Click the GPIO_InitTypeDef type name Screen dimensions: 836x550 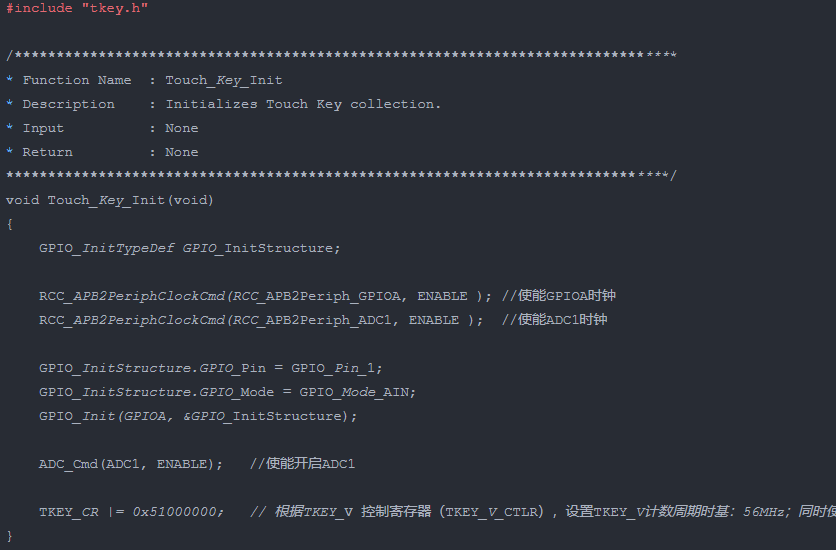106,248
